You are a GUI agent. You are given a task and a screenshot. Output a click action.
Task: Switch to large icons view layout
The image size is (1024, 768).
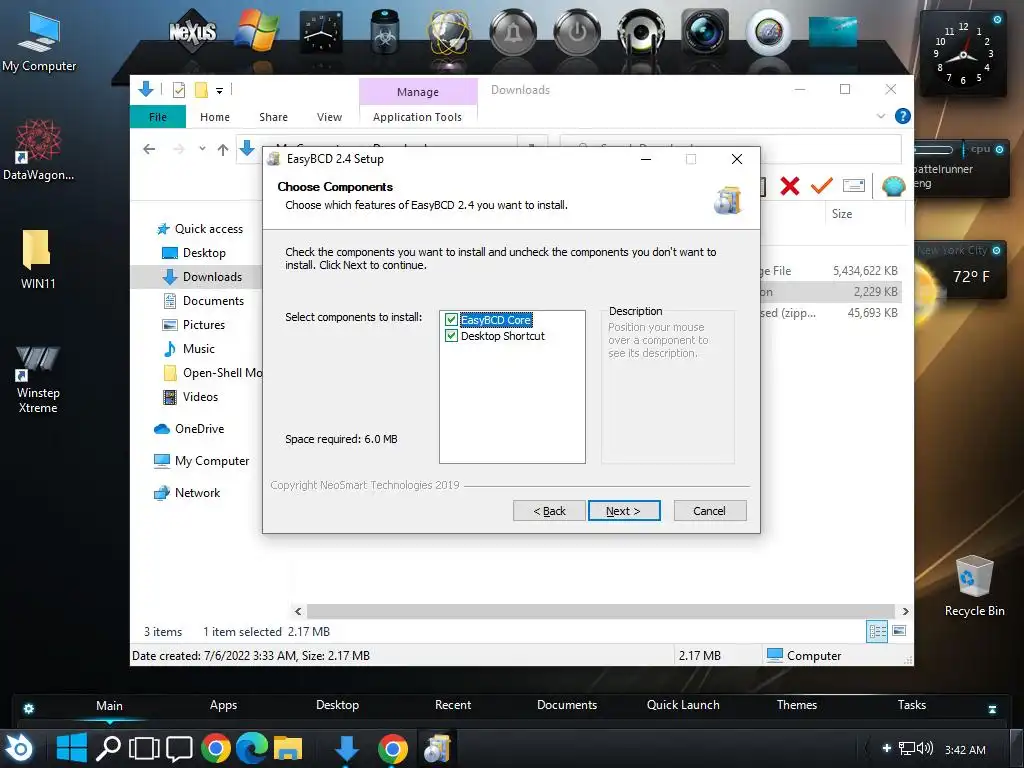click(x=899, y=631)
